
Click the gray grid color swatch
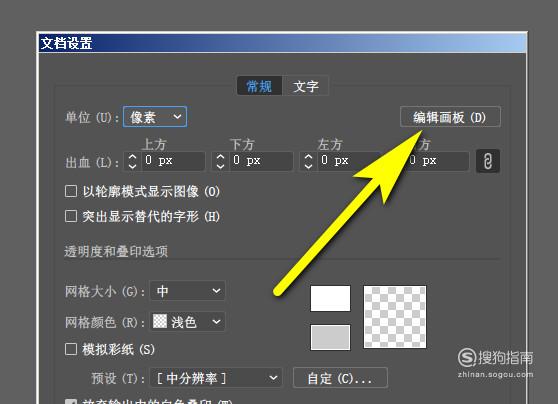[x=330, y=337]
